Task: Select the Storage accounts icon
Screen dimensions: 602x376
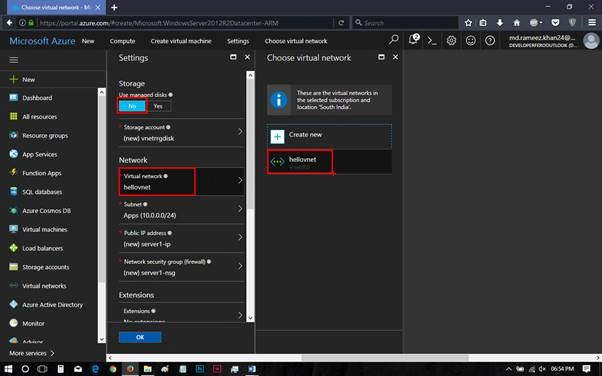Action: (x=13, y=267)
